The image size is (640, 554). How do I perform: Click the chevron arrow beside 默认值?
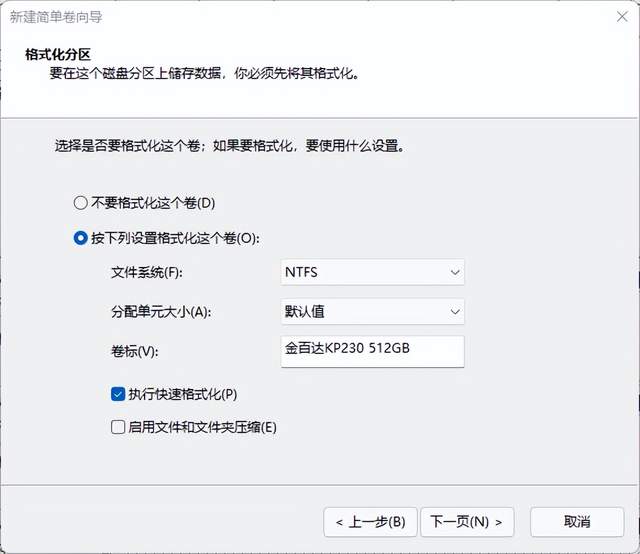455,311
